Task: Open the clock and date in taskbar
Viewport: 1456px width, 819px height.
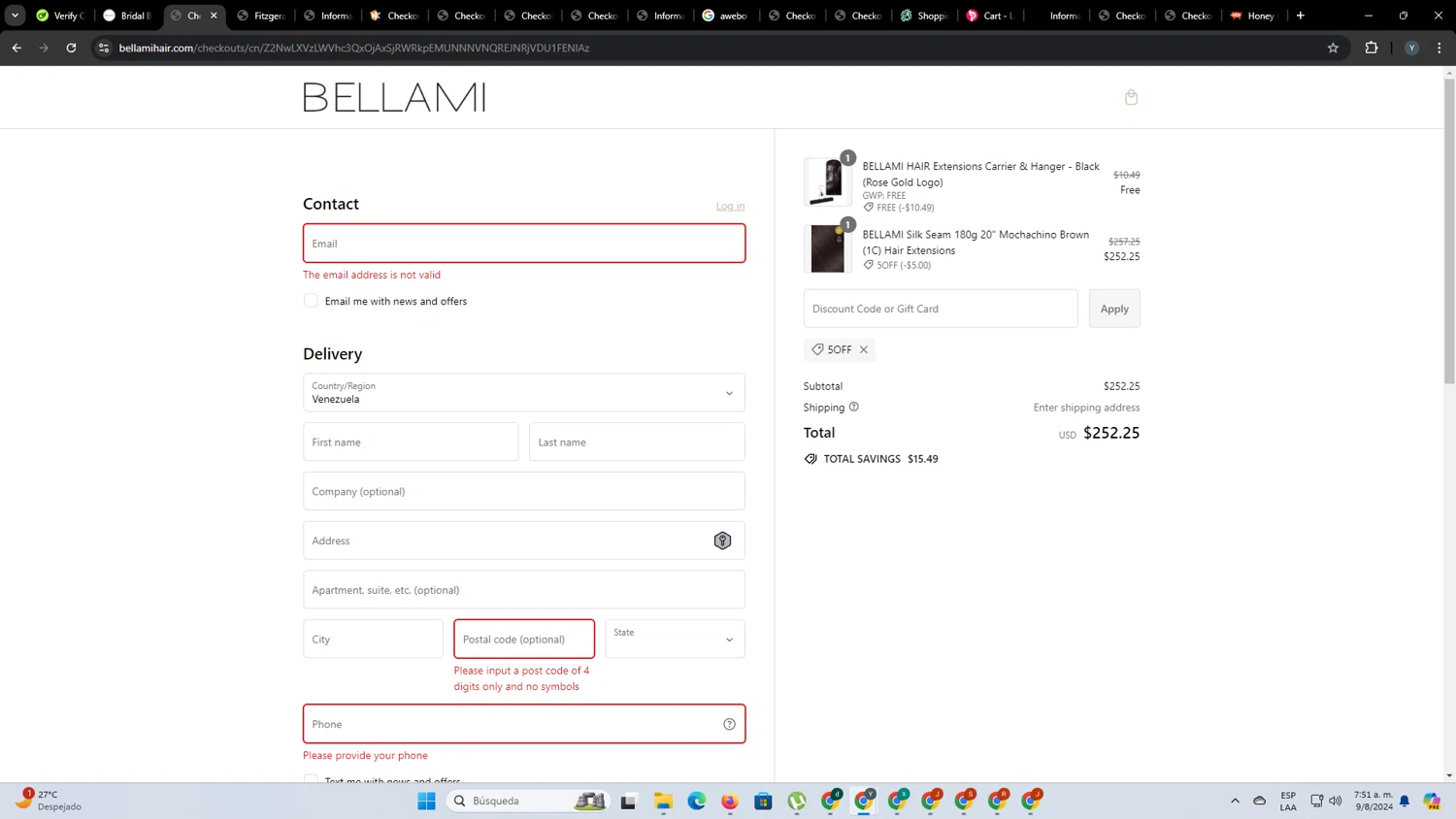Action: coord(1373,801)
